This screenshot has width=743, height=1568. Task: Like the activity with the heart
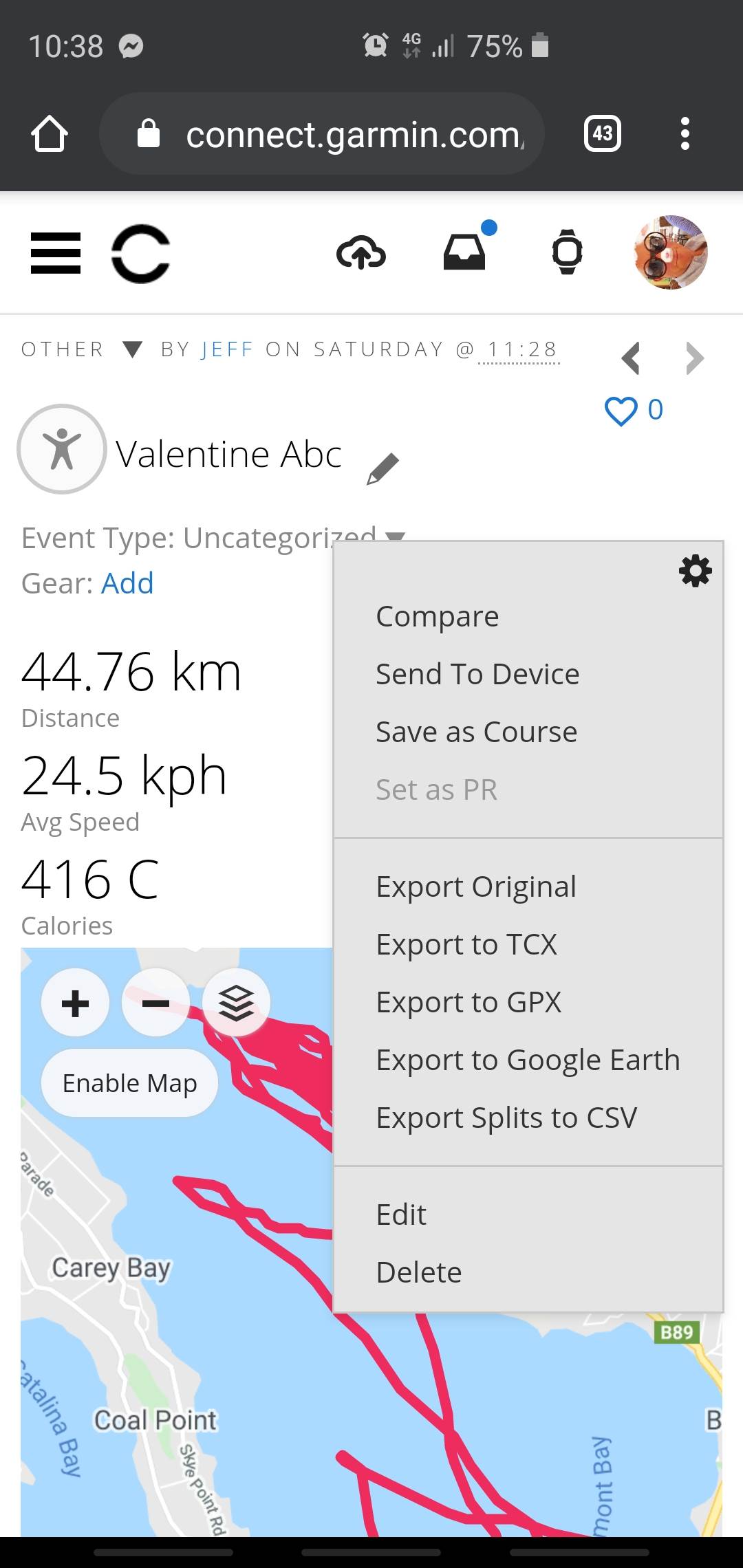click(621, 411)
